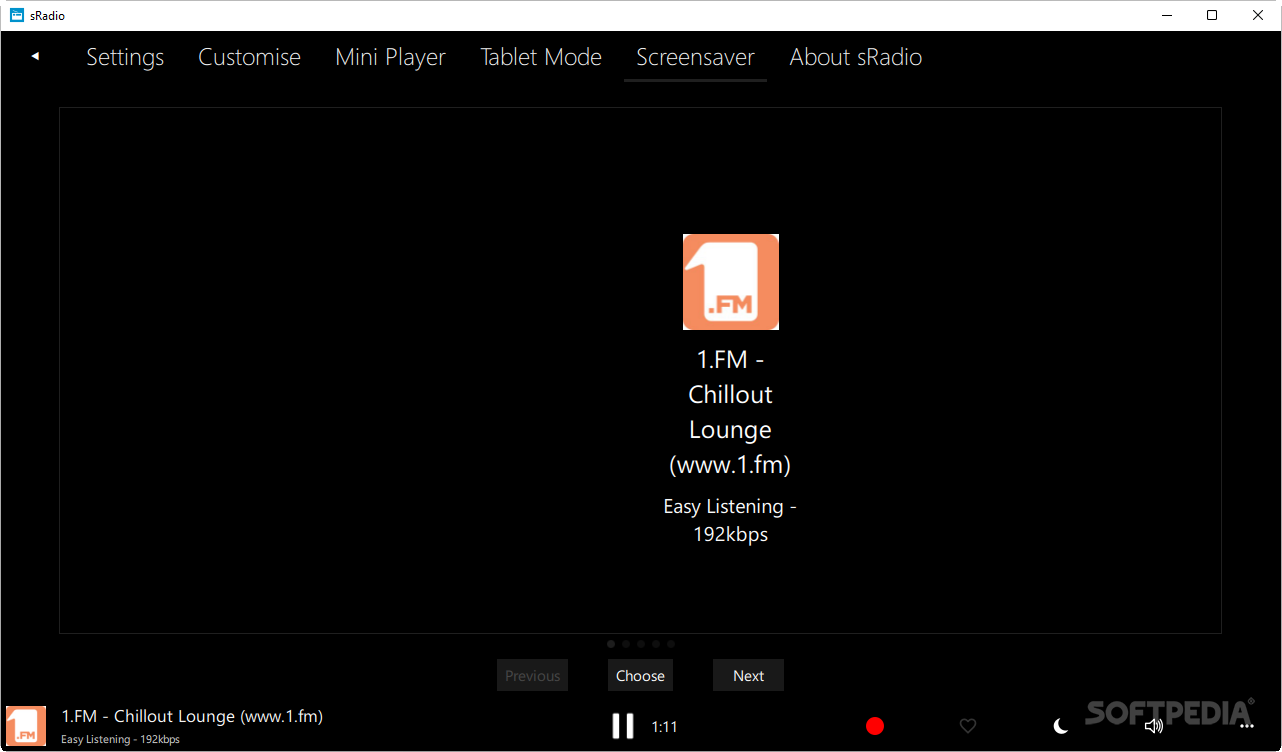1282x752 pixels.
Task: Open the About sRadio tab
Action: [855, 57]
